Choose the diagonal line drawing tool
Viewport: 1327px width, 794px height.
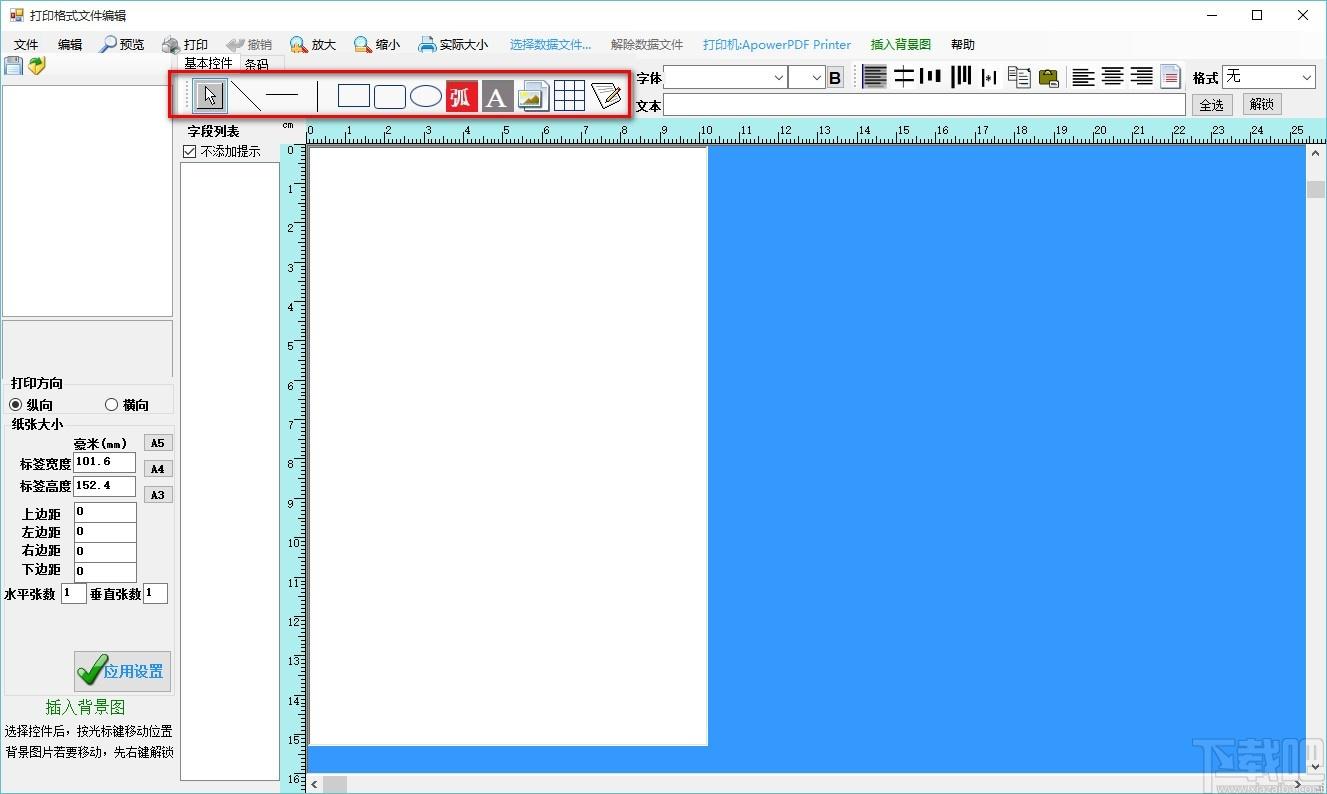click(246, 96)
